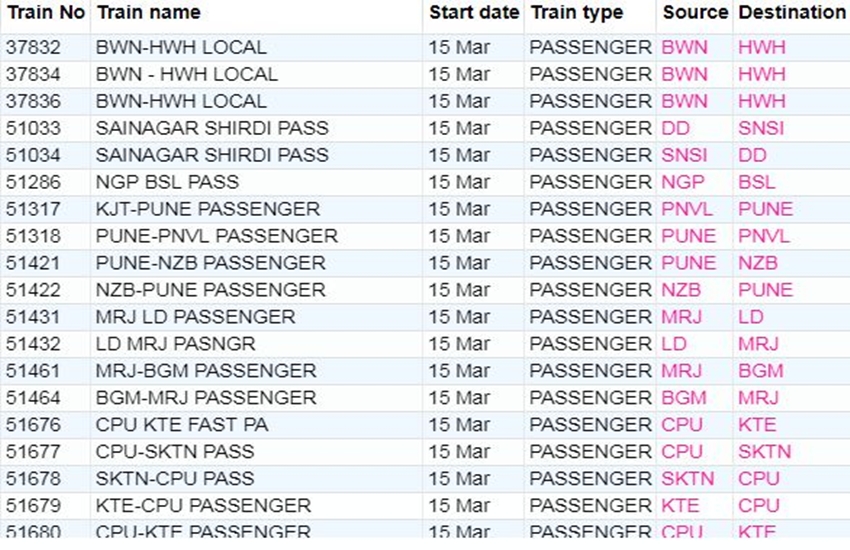Select train number 51286 cell
This screenshot has height=550, width=850.
click(33, 182)
